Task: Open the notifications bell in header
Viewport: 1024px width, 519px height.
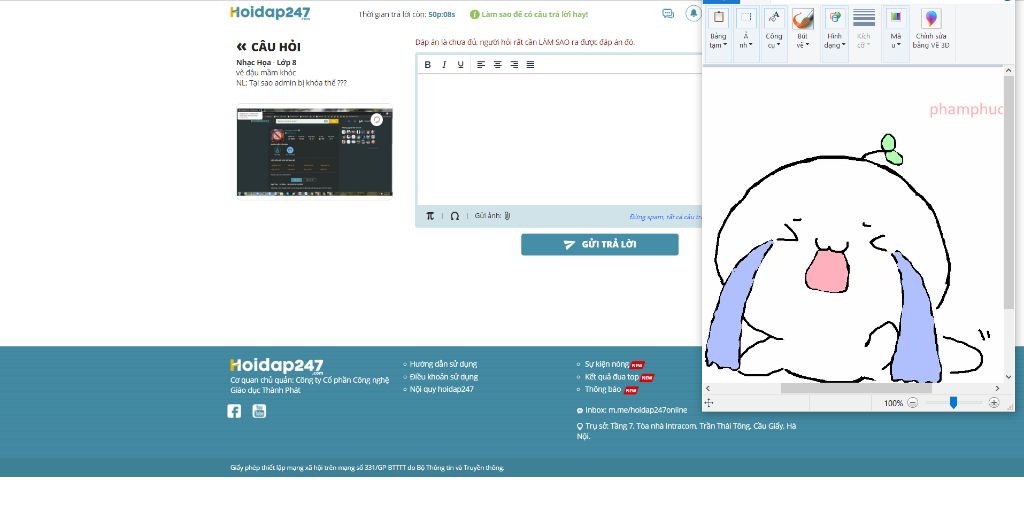Action: (x=693, y=14)
